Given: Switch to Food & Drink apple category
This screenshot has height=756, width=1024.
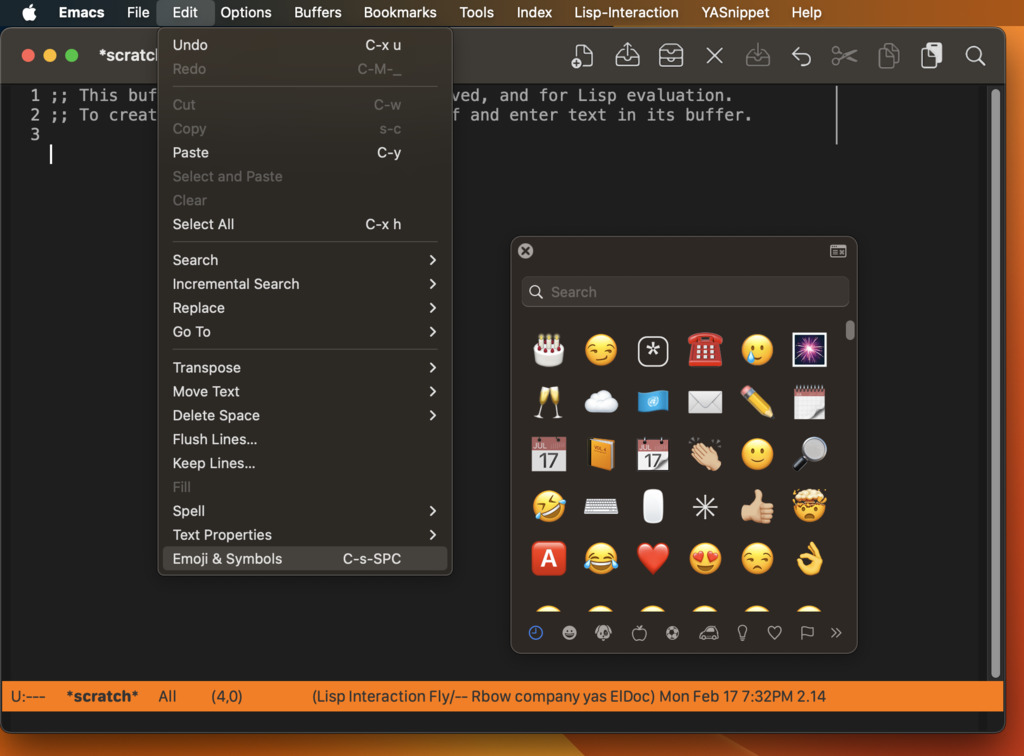Looking at the screenshot, I should tap(639, 633).
